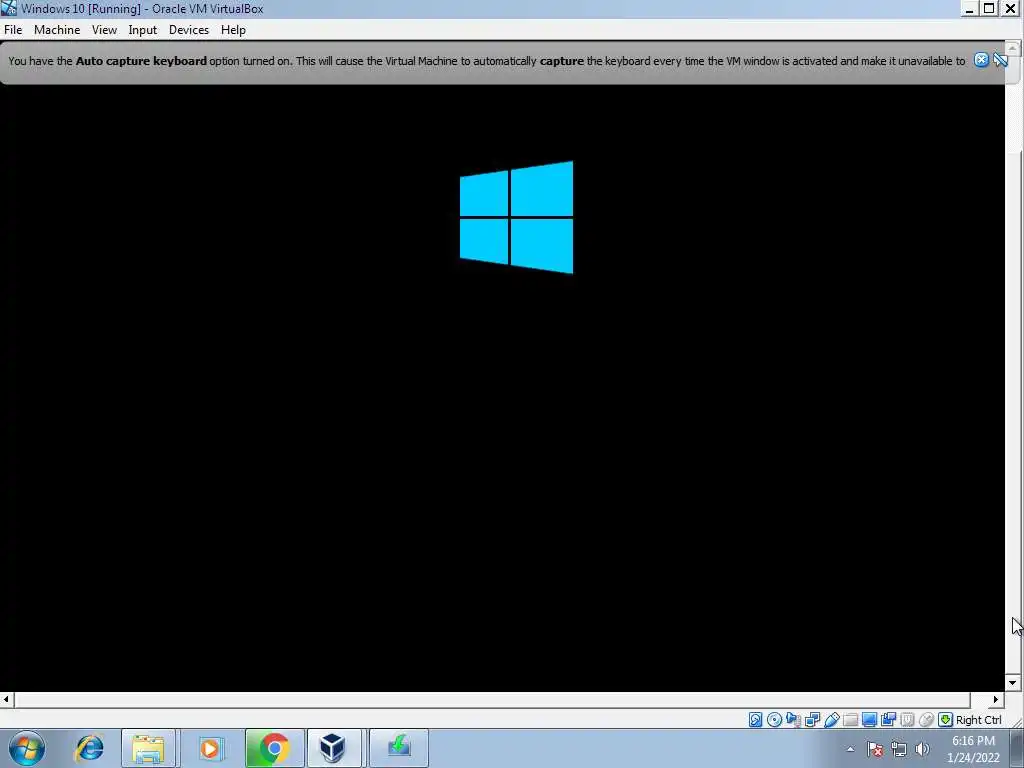Open Windows Media Player from taskbar
This screenshot has height=768, width=1024.
click(210, 748)
